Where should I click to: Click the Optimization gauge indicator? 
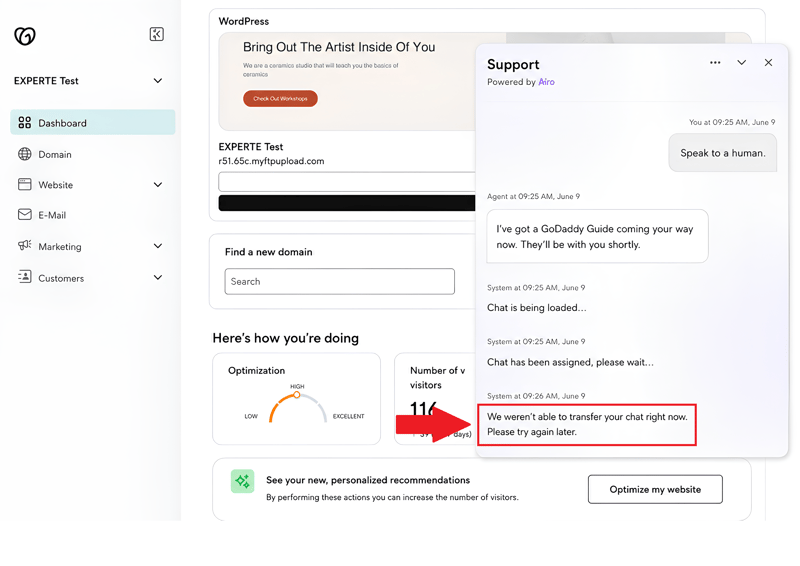pos(297,395)
